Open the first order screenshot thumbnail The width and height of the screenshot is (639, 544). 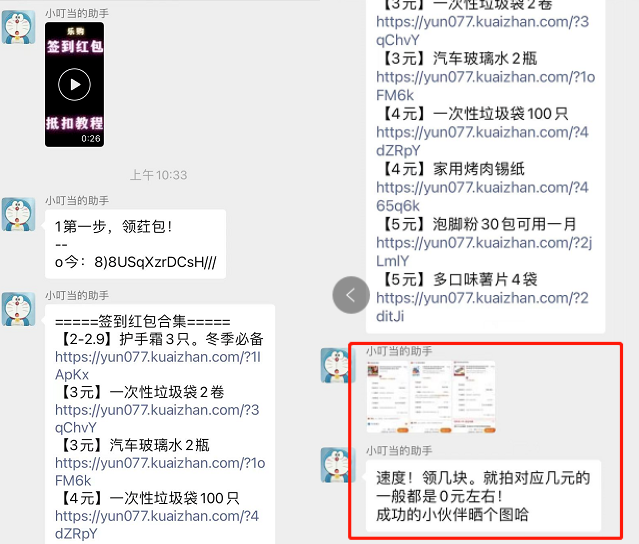pos(388,397)
